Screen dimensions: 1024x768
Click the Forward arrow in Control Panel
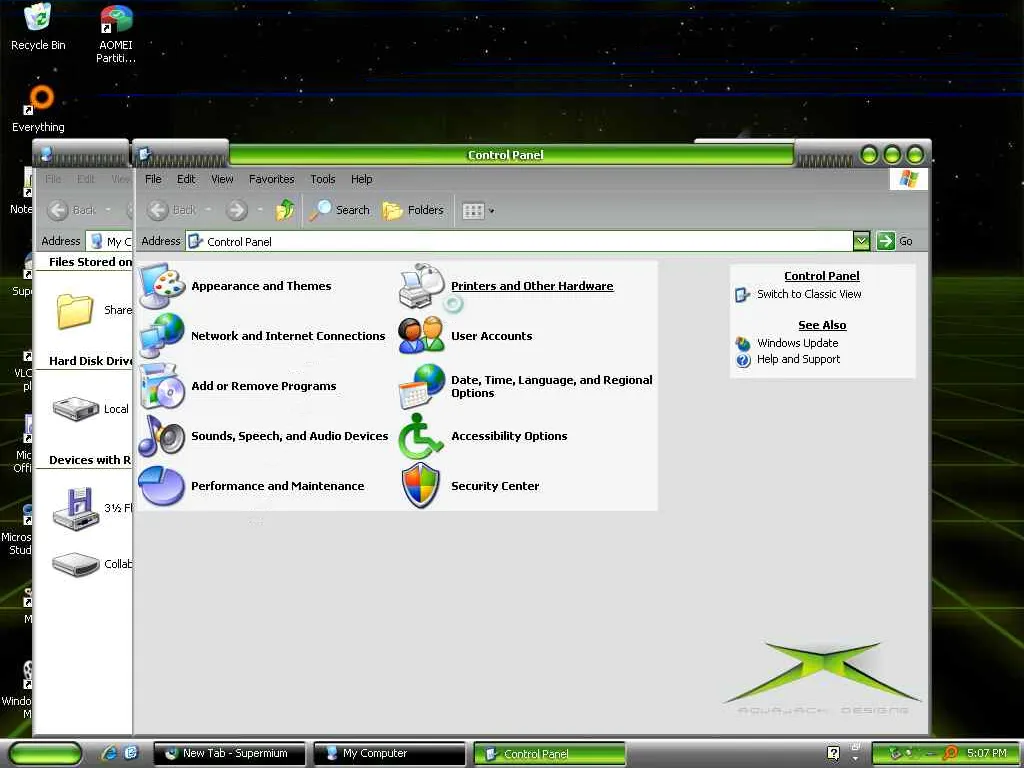(237, 210)
